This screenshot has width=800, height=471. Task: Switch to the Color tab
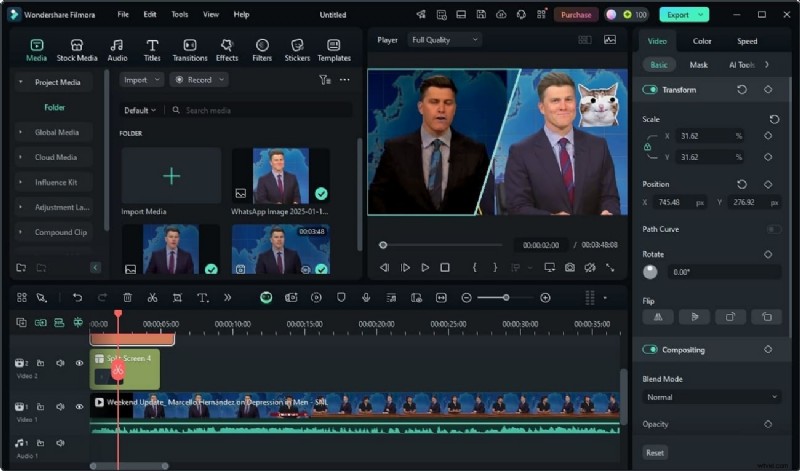pyautogui.click(x=702, y=41)
